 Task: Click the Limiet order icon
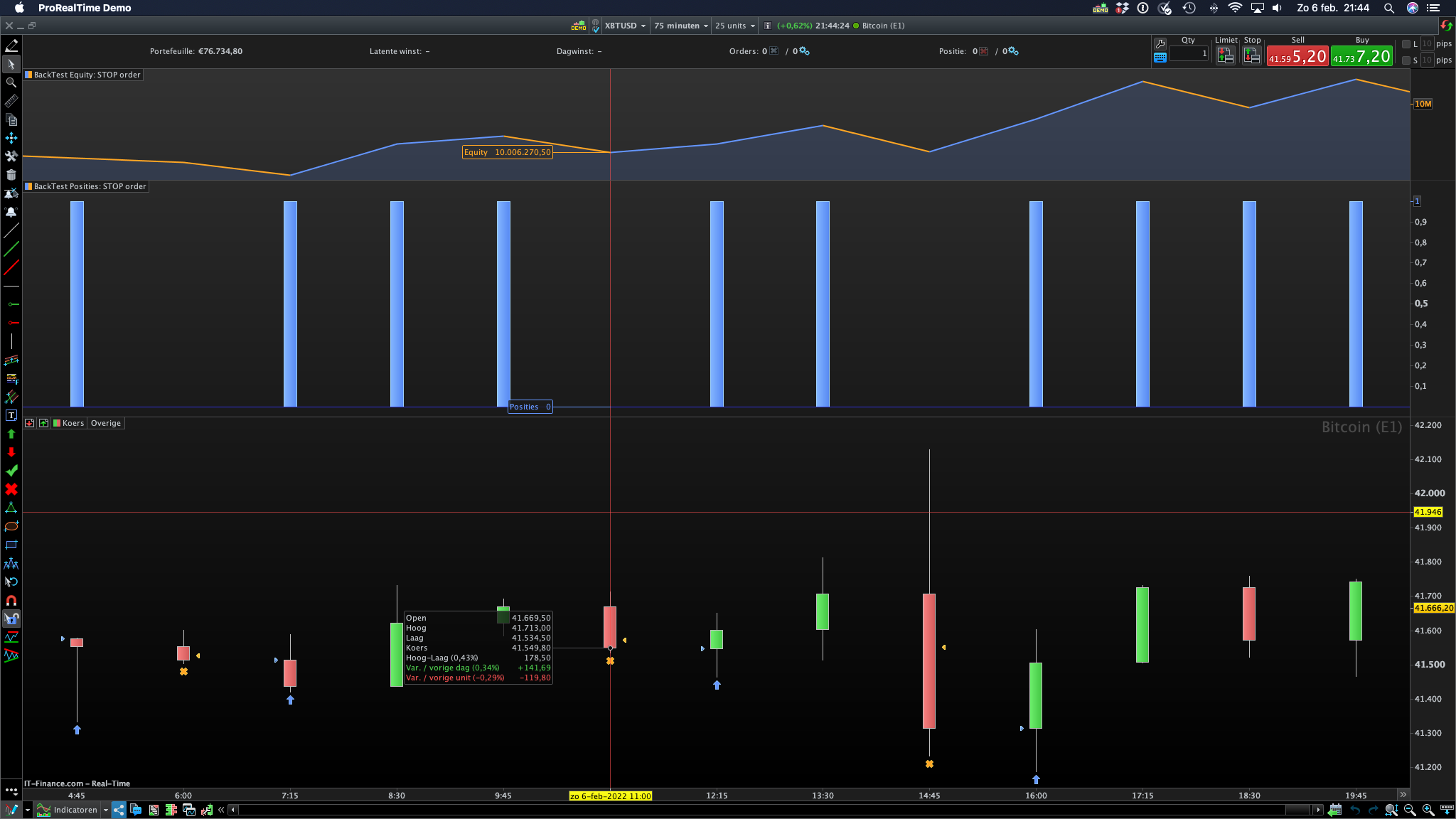[x=1226, y=55]
